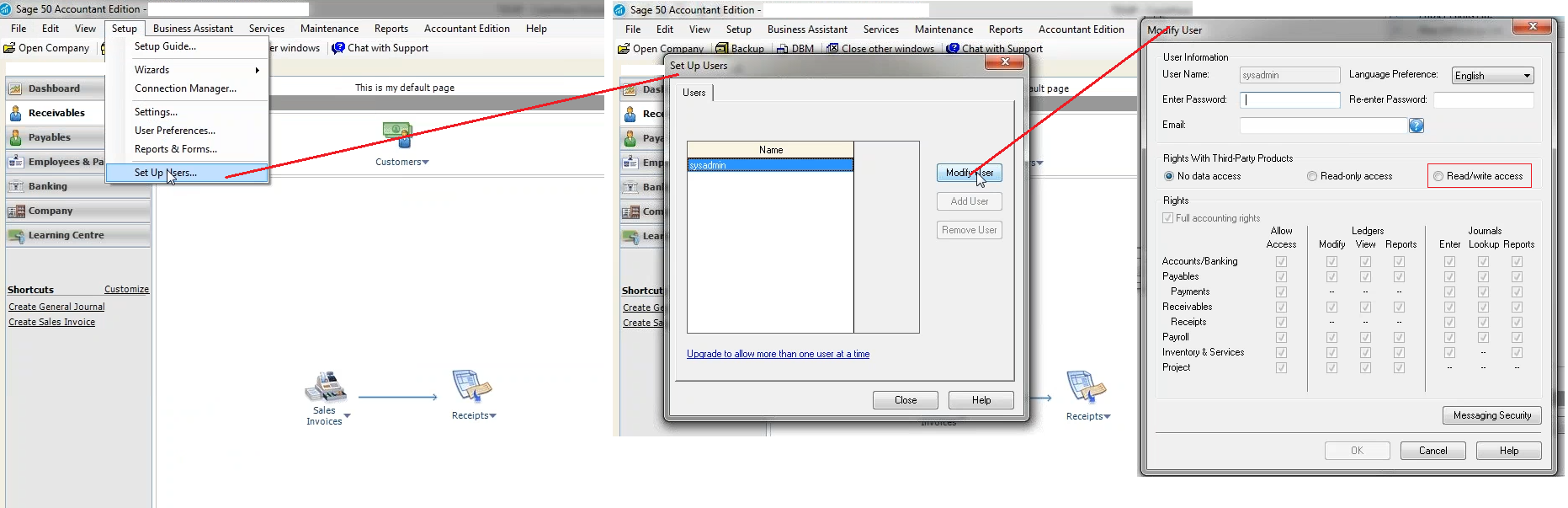Click the Messaging Security button
The image size is (1568, 508).
tap(1492, 415)
